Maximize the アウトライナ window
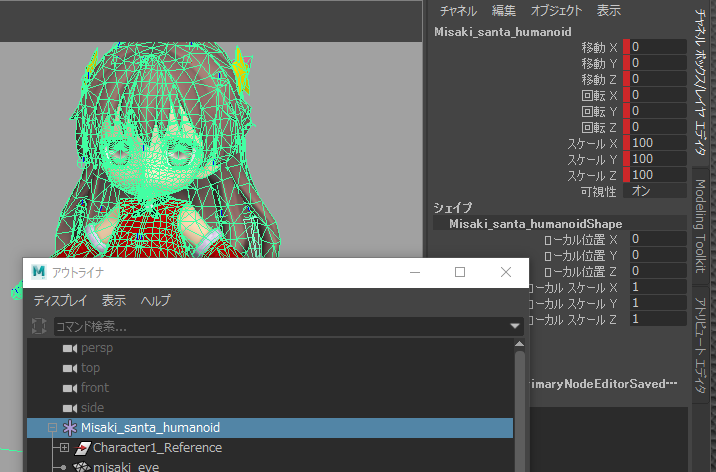This screenshot has width=716, height=472. (460, 273)
